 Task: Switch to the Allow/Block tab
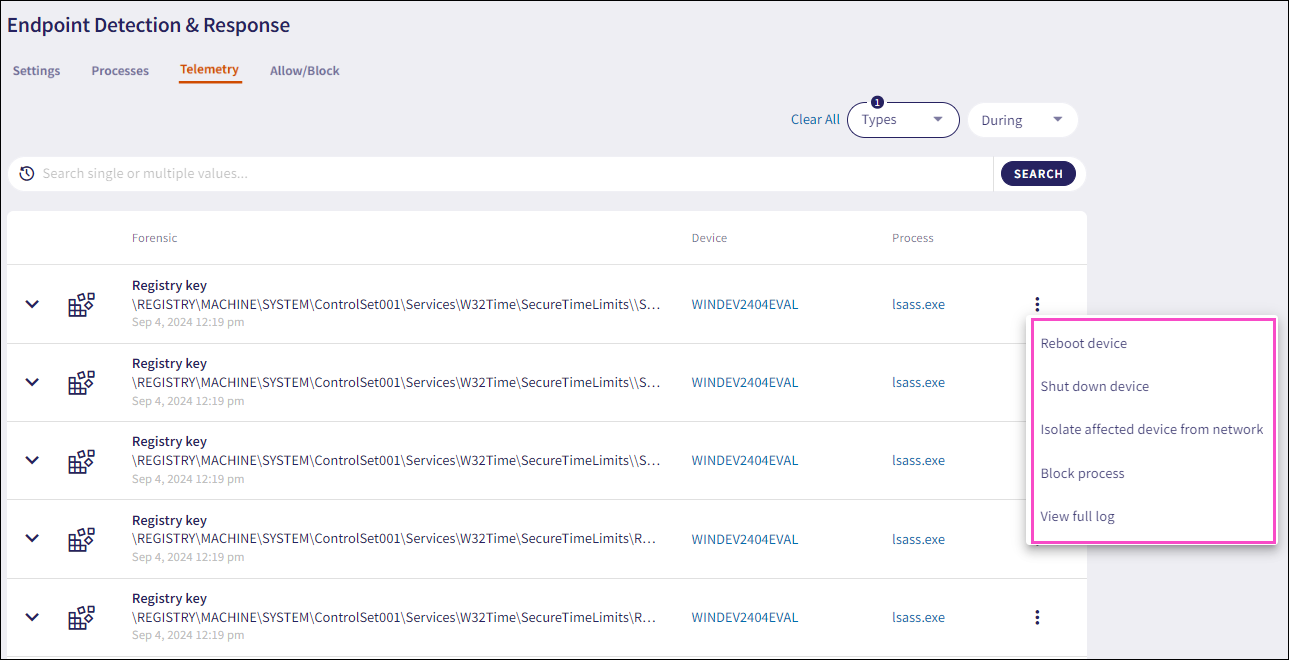pyautogui.click(x=304, y=71)
